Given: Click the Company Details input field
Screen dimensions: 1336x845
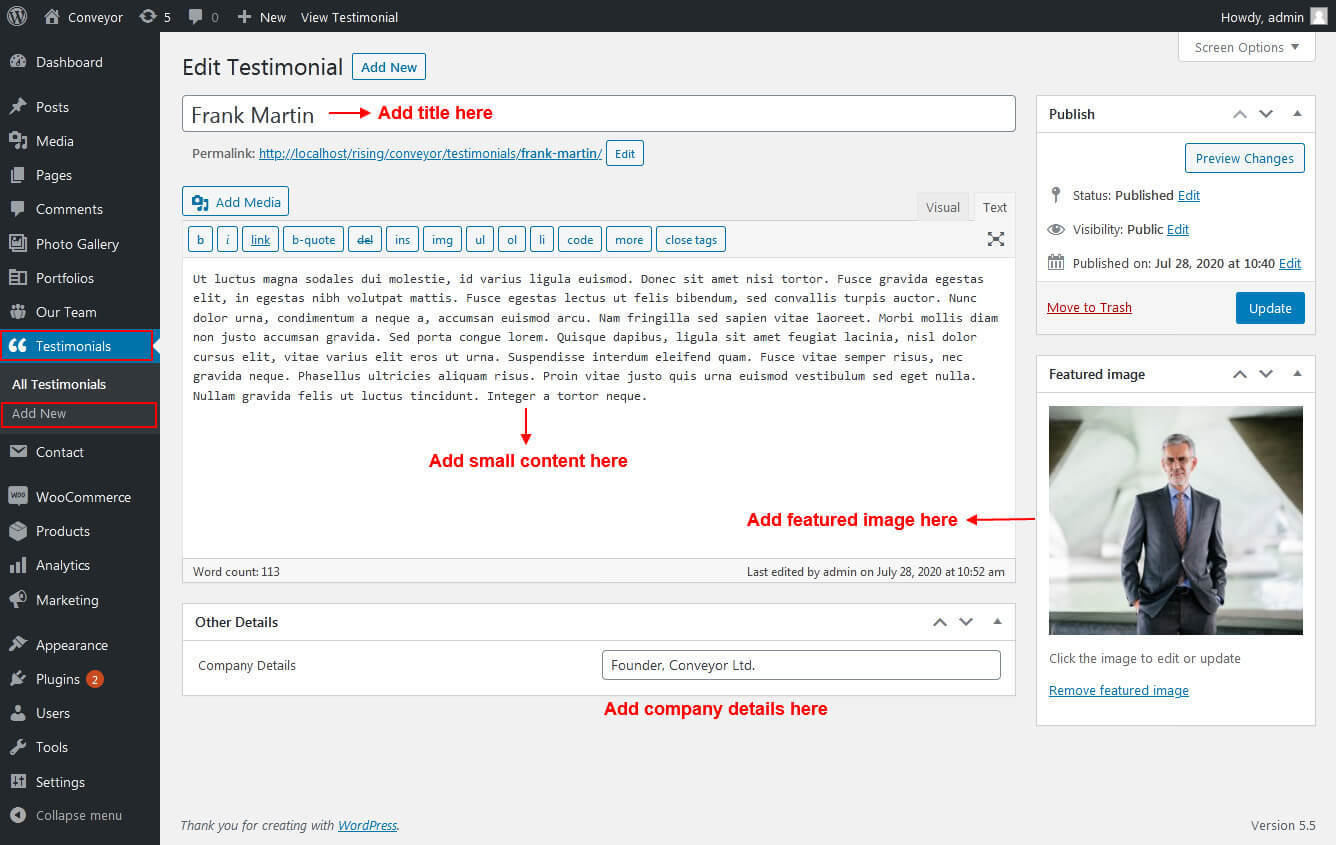Looking at the screenshot, I should point(800,665).
